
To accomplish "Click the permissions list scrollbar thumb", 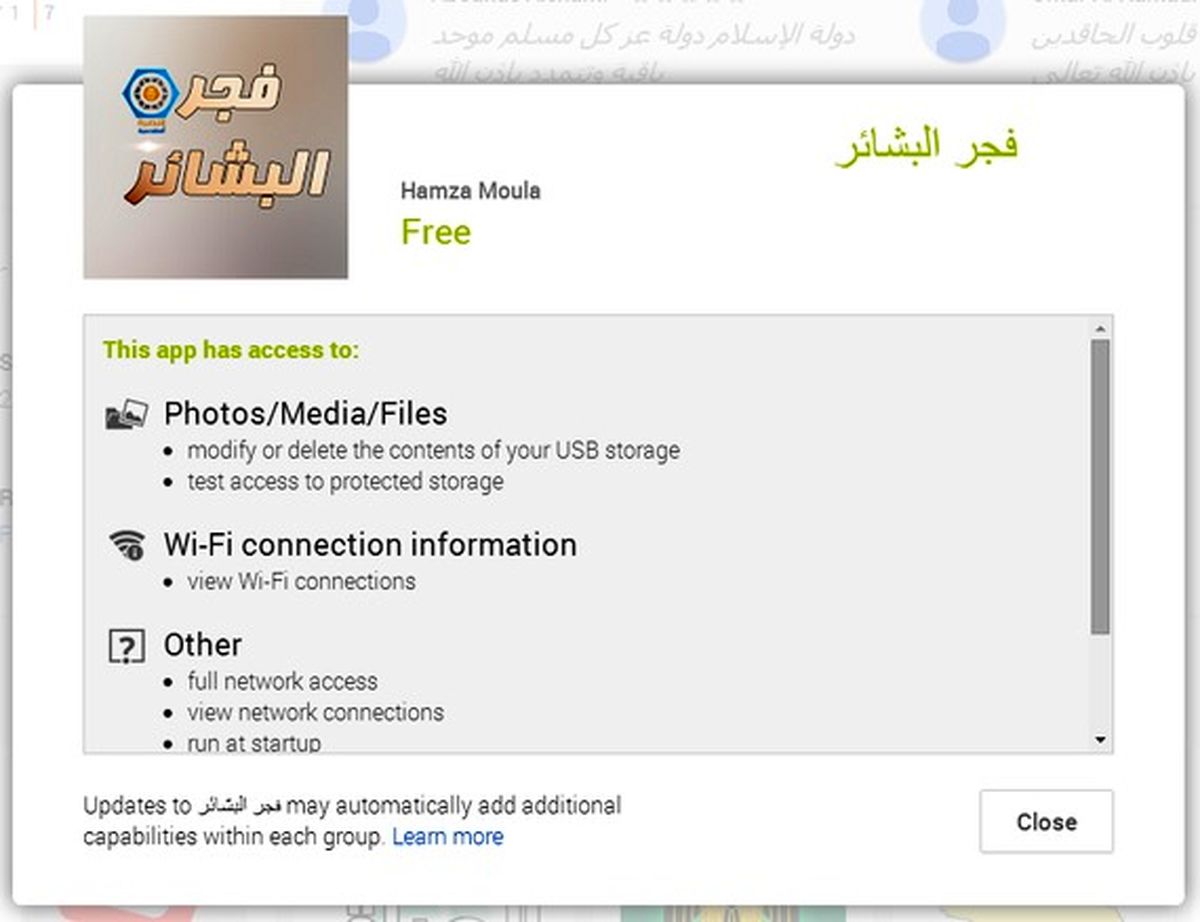I will coord(1100,486).
